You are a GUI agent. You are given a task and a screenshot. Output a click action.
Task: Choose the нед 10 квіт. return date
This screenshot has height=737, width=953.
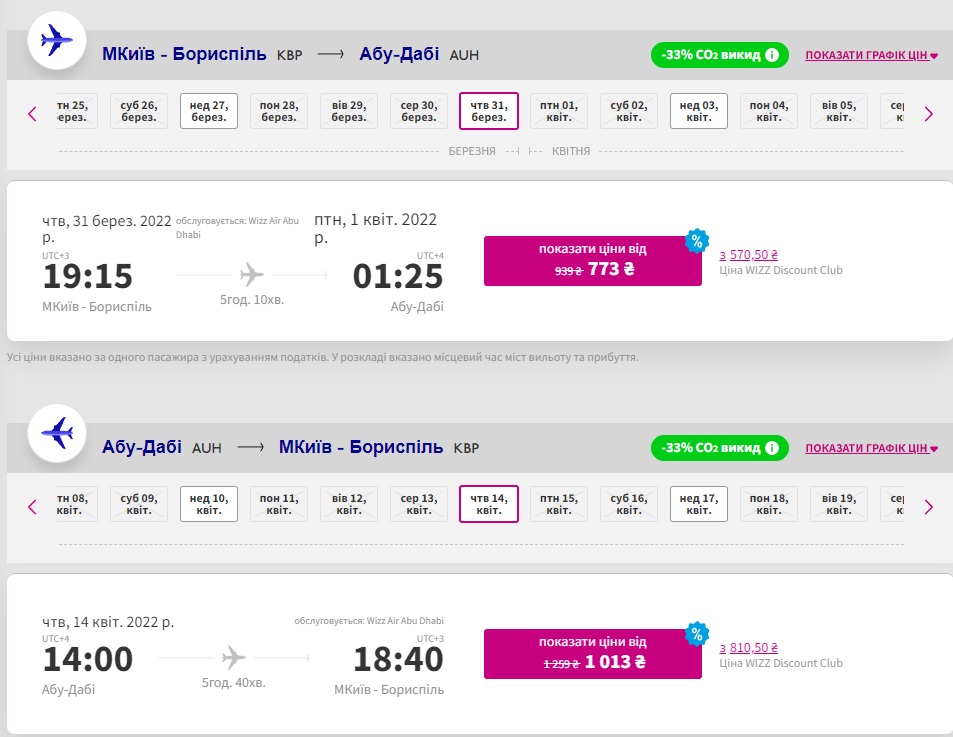[x=209, y=504]
